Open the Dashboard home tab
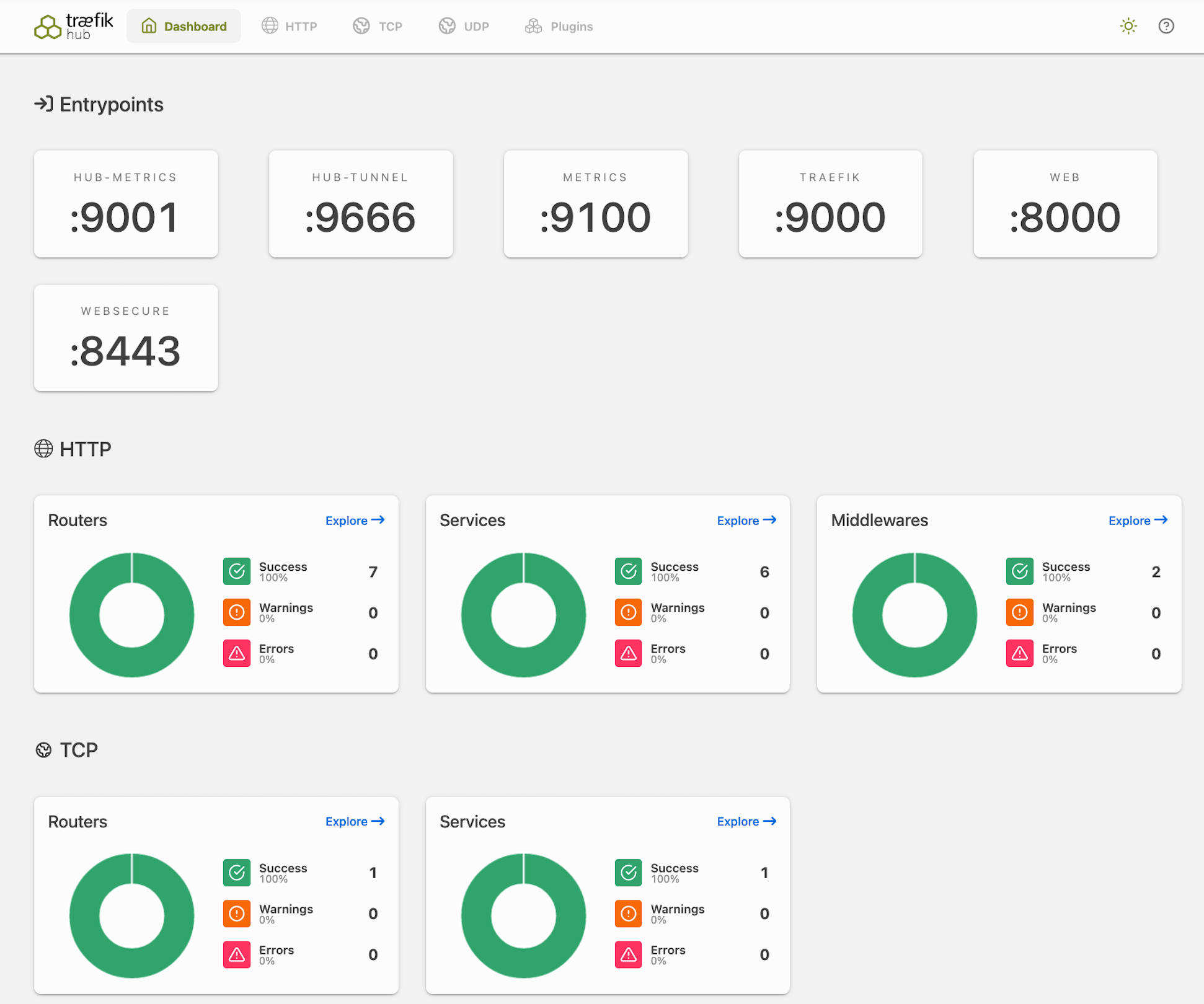The height and width of the screenshot is (1004, 1204). pos(184,26)
